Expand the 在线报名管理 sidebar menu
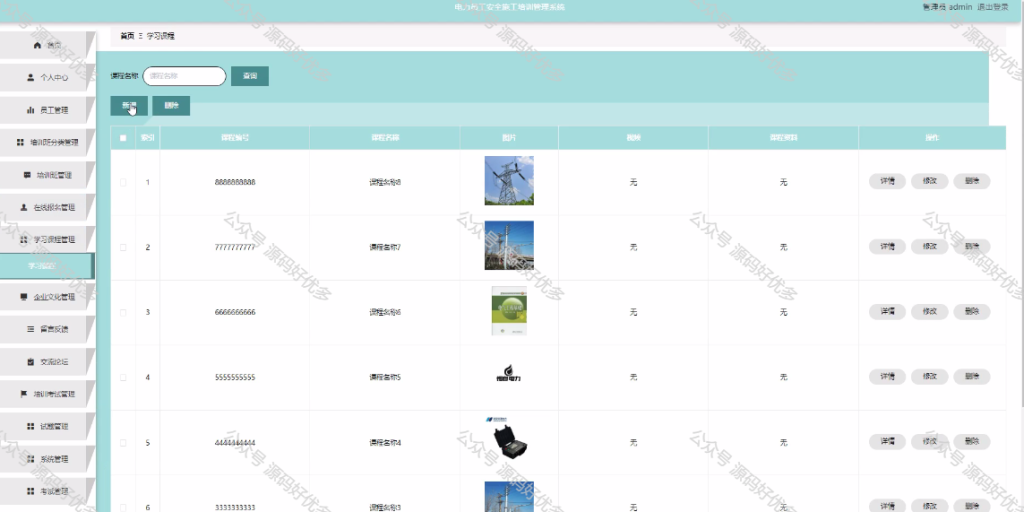 coord(47,207)
